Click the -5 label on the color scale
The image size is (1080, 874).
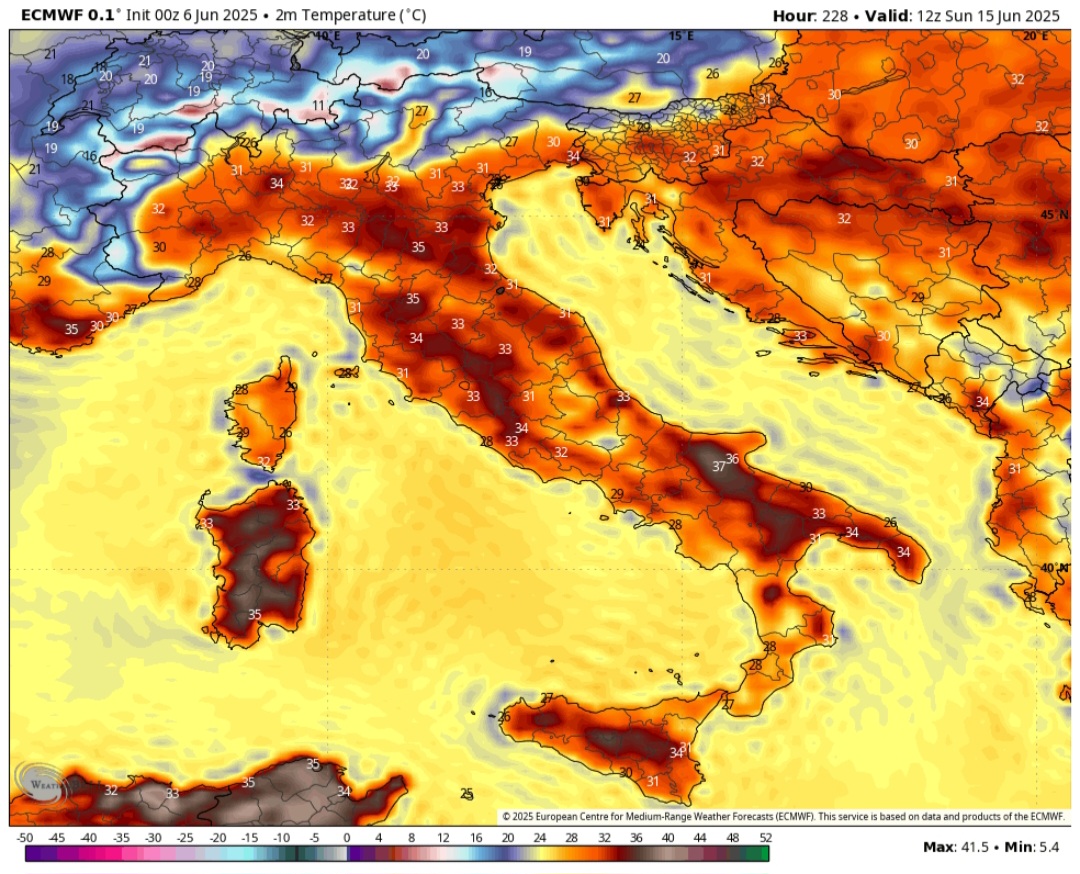click(x=314, y=837)
